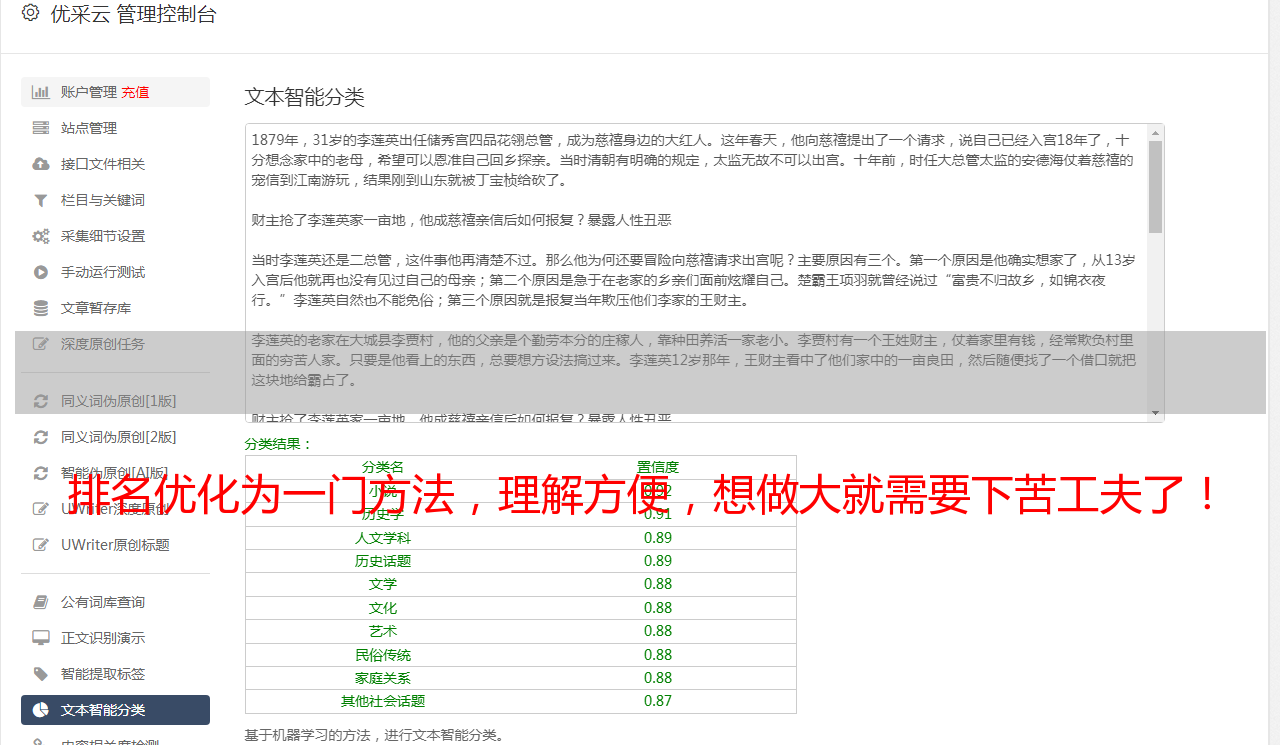Click the 0.87 confidence value
The height and width of the screenshot is (745, 1280).
tap(658, 701)
